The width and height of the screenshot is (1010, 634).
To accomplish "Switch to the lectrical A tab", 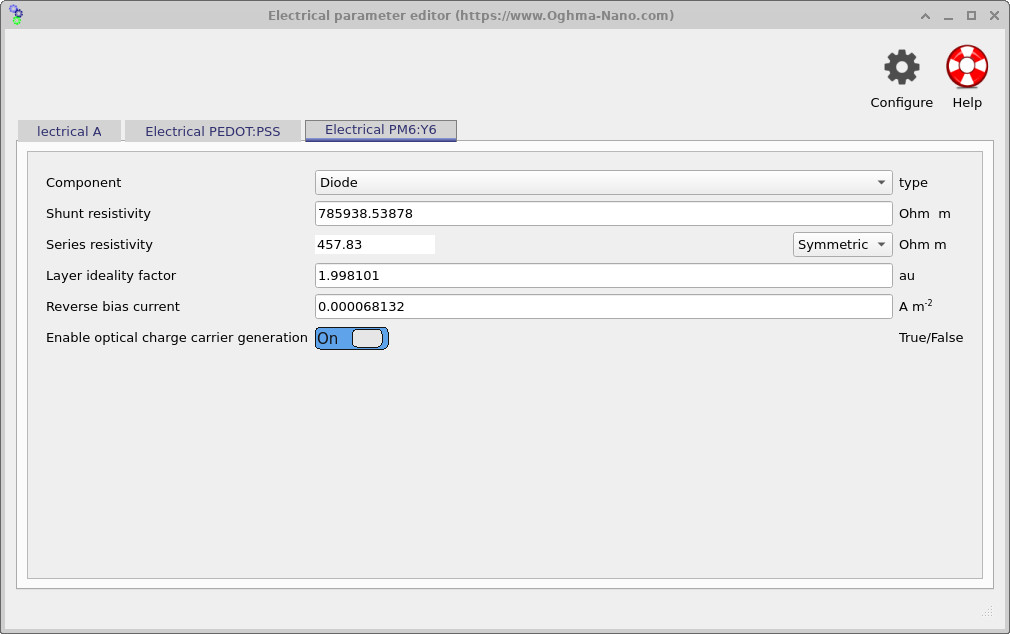I will coord(69,130).
